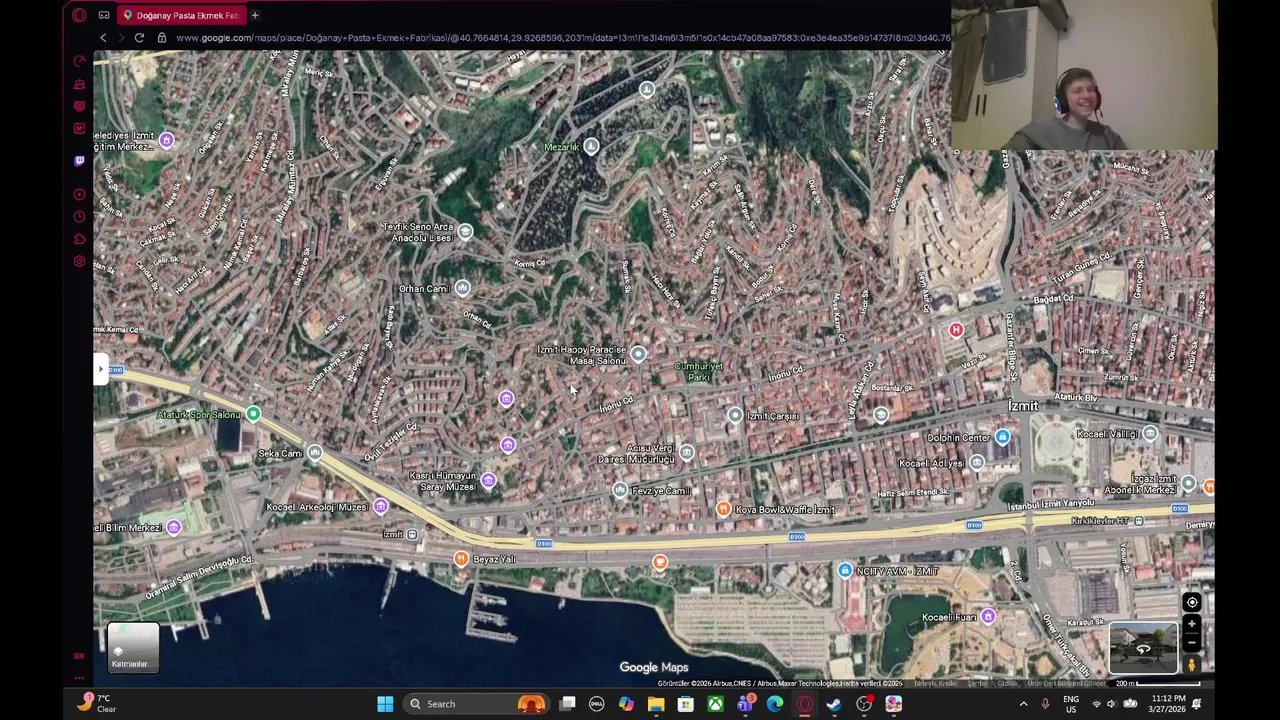
Task: Select Koya Bowl&Waffle İzmit marker
Action: coord(723,510)
